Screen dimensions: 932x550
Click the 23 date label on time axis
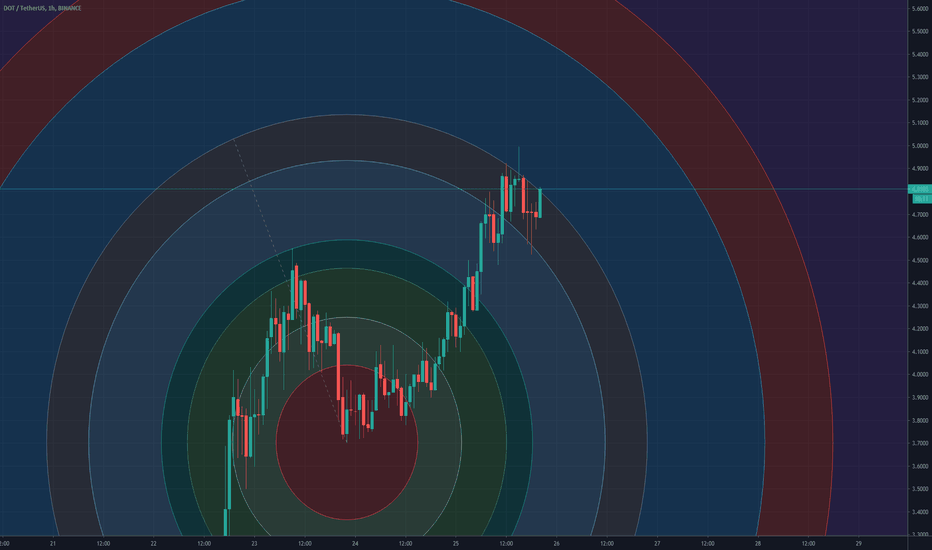(x=254, y=543)
